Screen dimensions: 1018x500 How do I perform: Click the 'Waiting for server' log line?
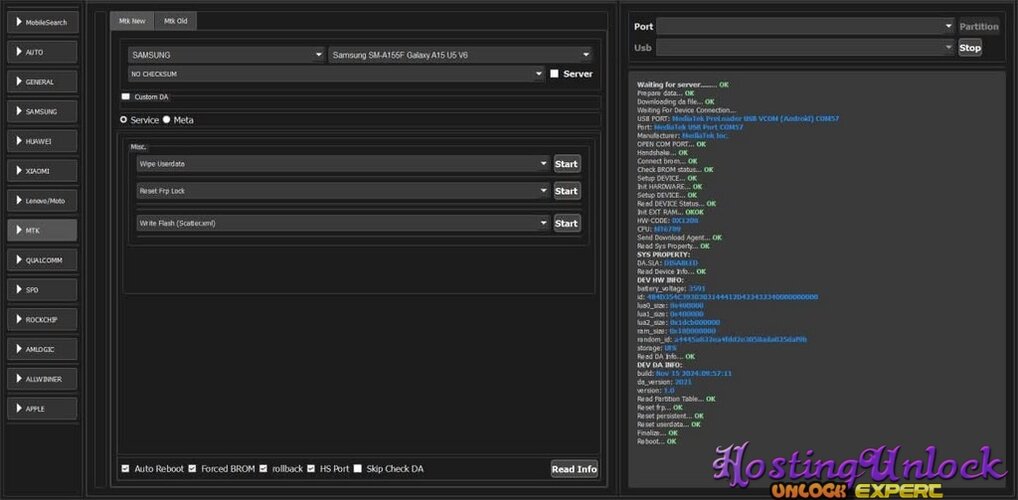pos(682,85)
